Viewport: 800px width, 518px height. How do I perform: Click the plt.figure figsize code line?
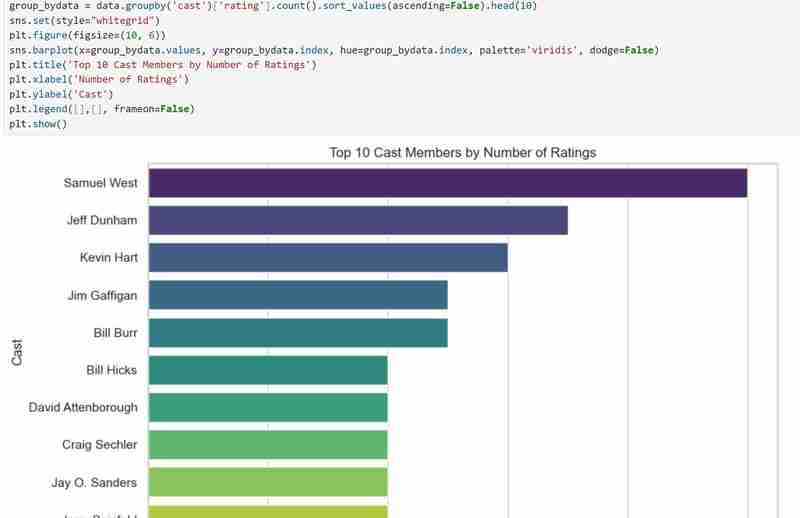click(x=87, y=35)
